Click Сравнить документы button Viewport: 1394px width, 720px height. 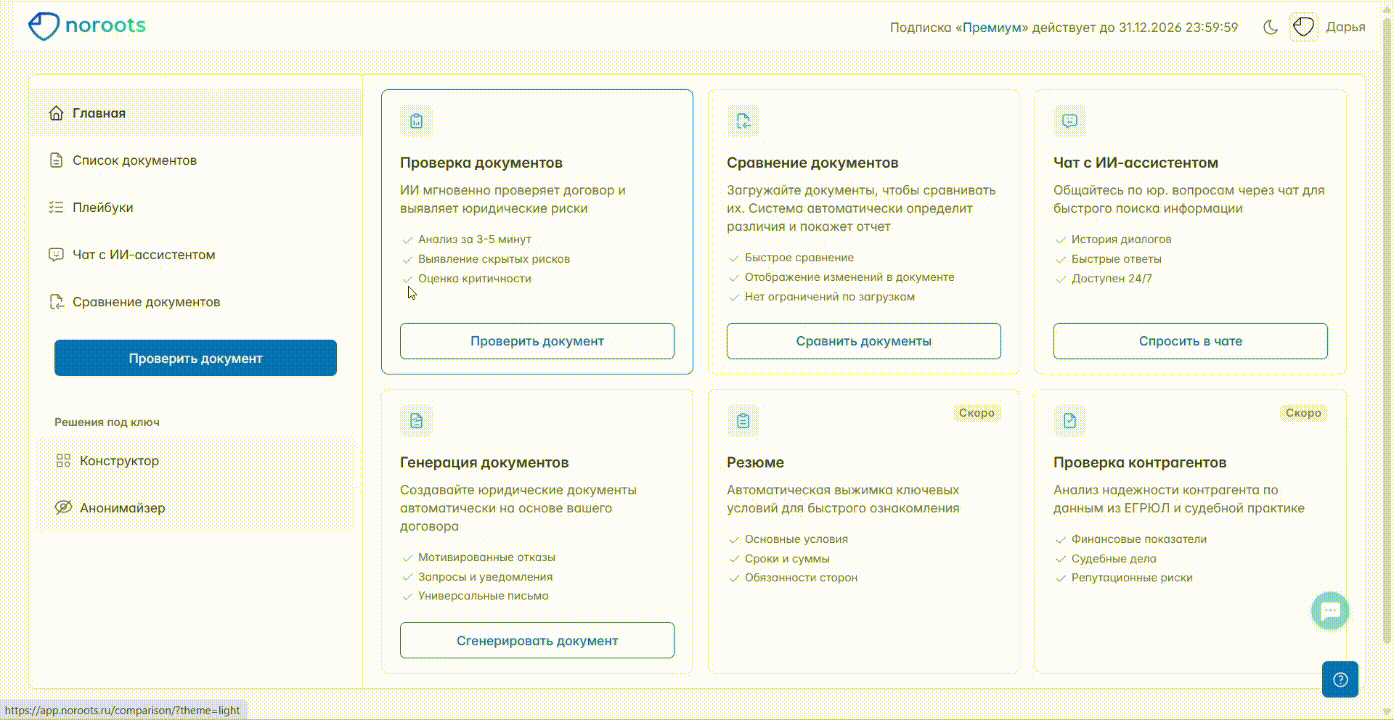pos(864,341)
